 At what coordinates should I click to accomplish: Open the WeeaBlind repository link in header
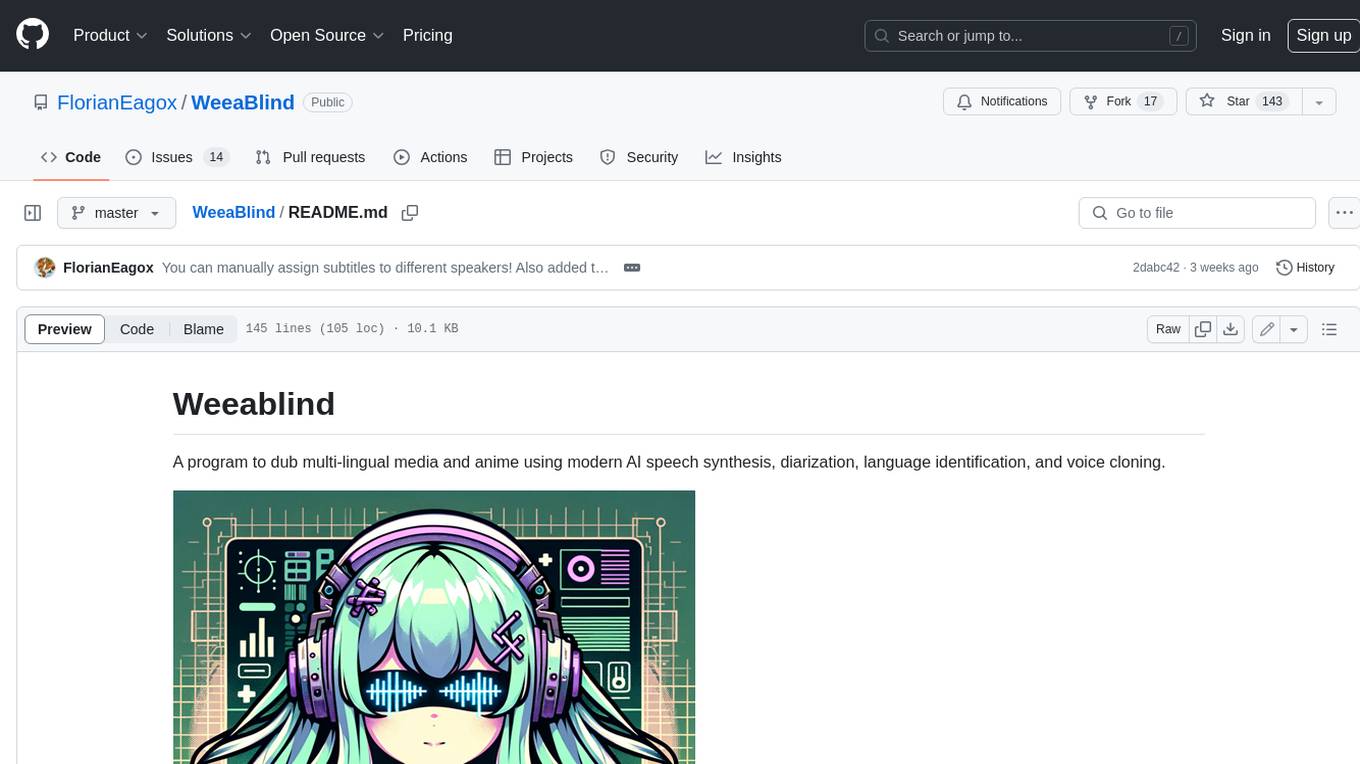(x=243, y=102)
